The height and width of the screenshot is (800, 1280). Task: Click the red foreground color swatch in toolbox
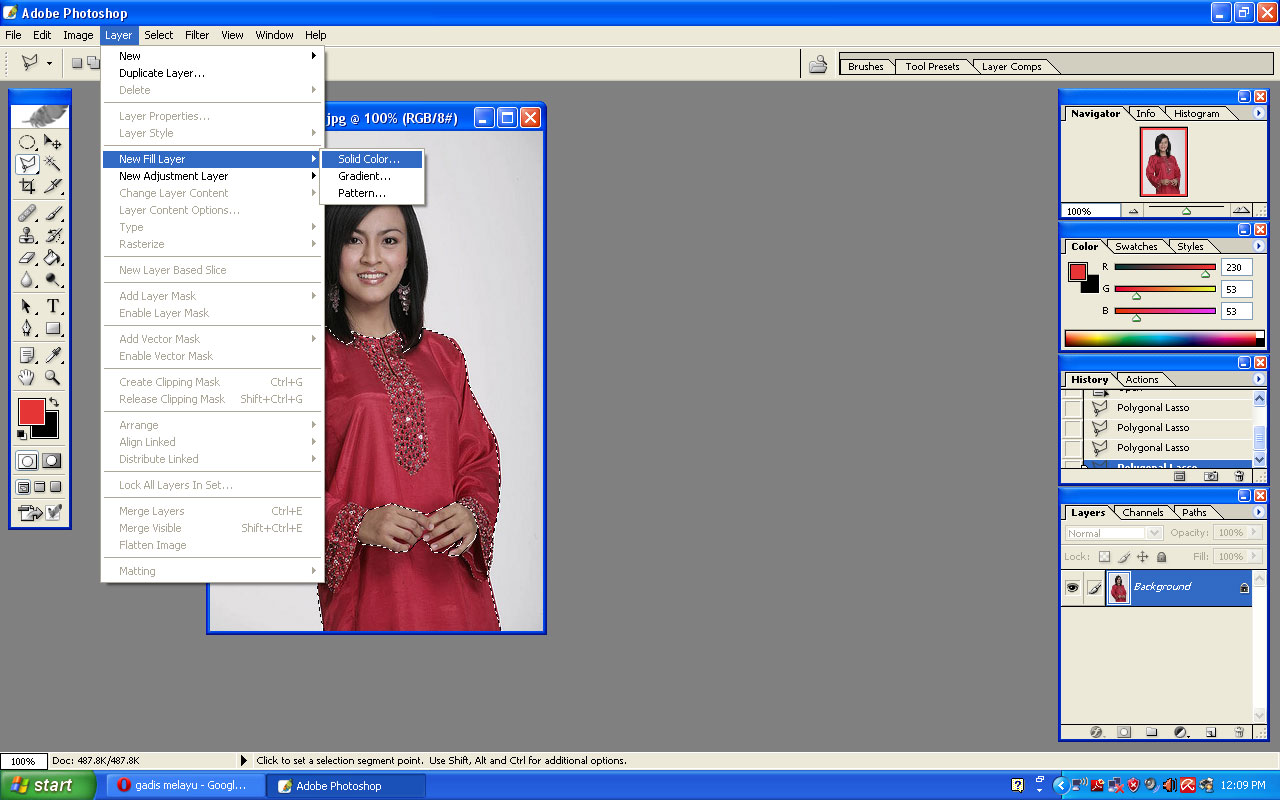(31, 412)
